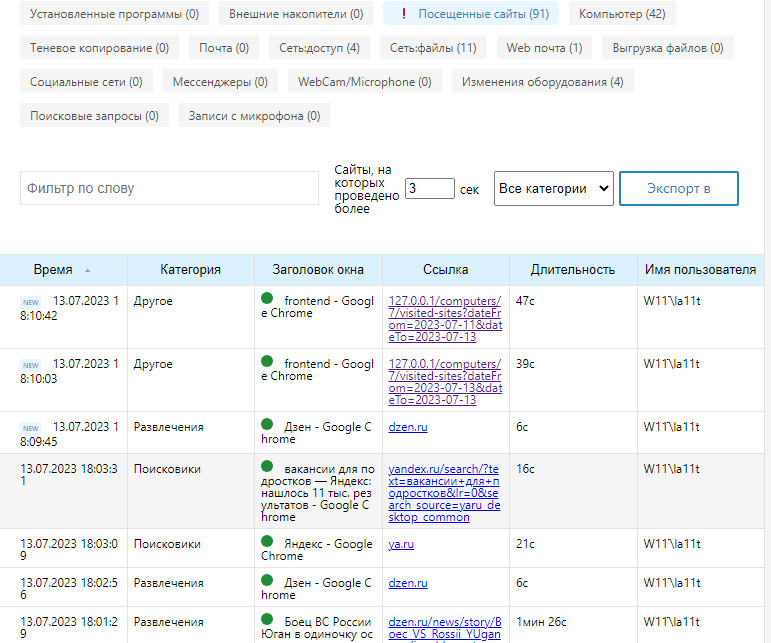Open the Web почта (1) tab

(x=544, y=48)
